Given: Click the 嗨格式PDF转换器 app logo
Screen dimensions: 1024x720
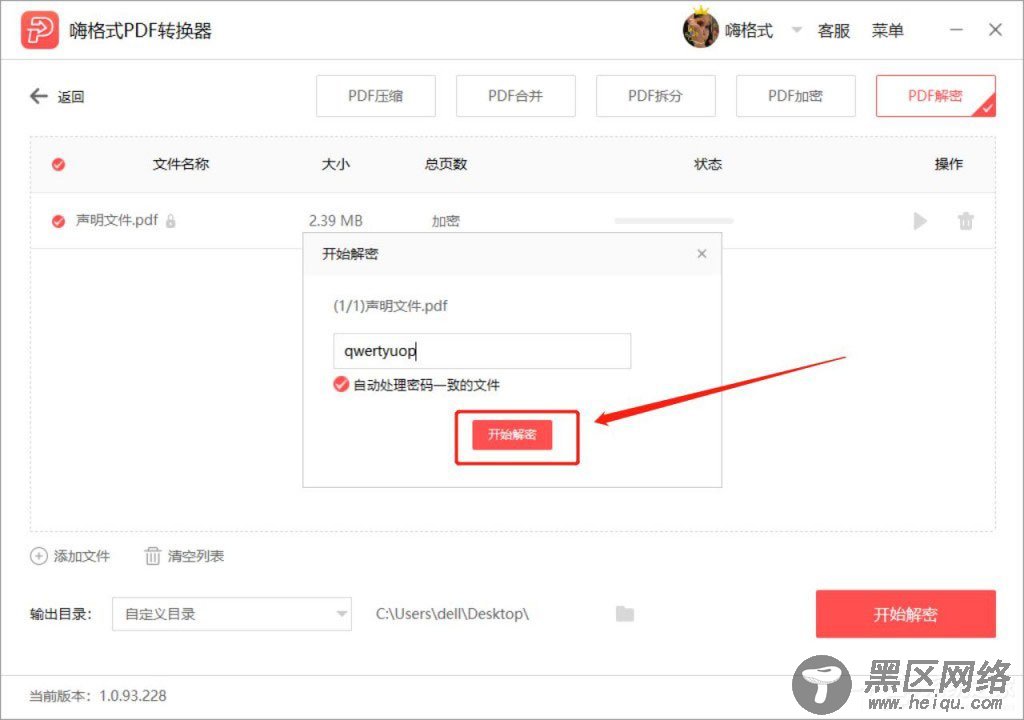Looking at the screenshot, I should (x=39, y=30).
